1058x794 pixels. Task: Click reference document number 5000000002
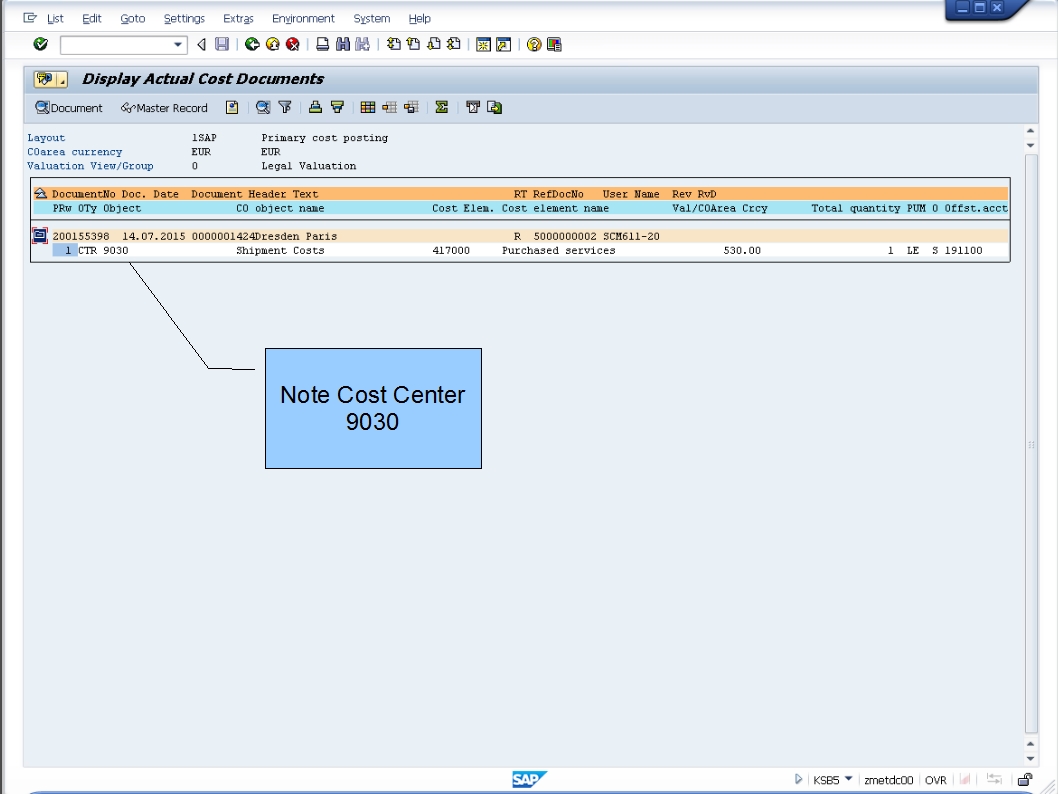565,236
